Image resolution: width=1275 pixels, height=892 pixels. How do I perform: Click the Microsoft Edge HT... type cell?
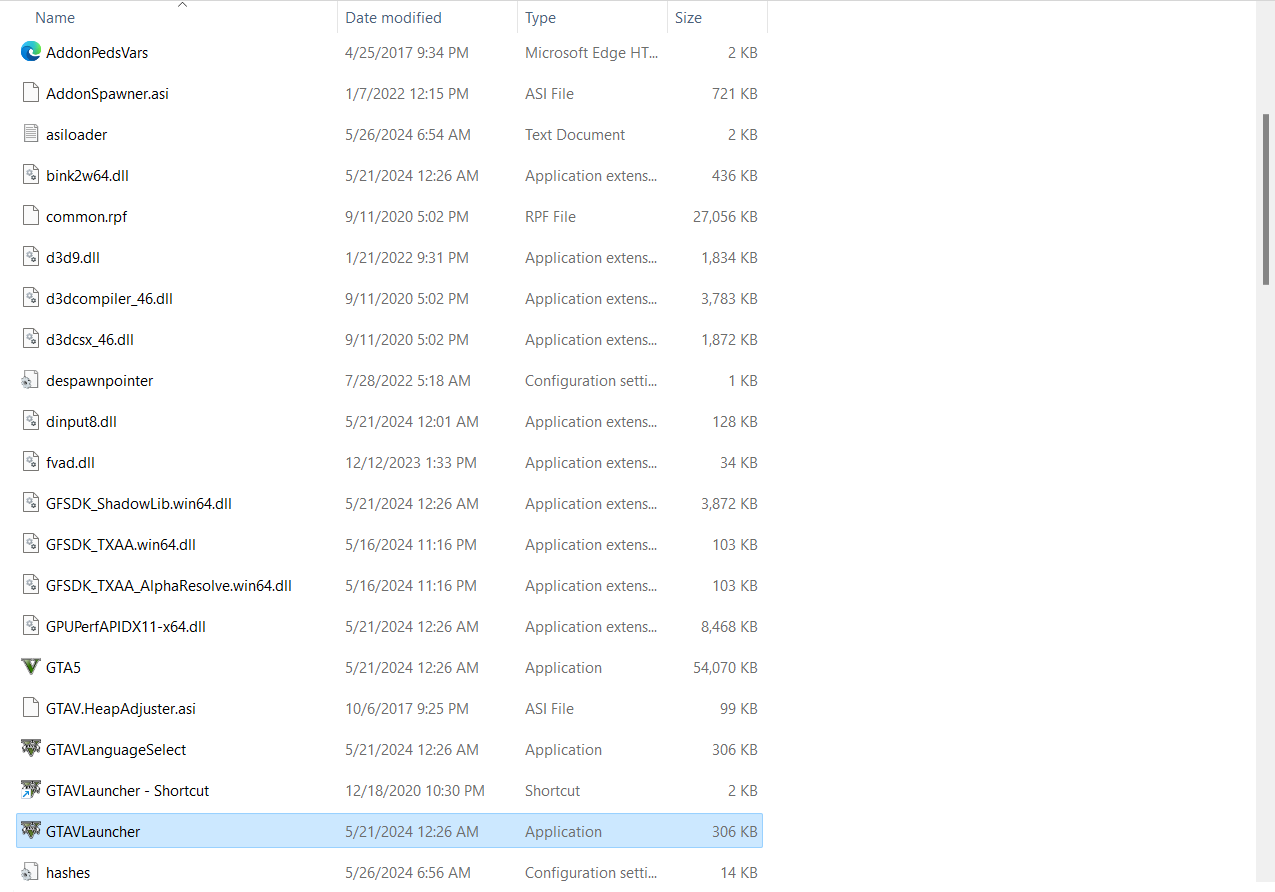tap(591, 52)
